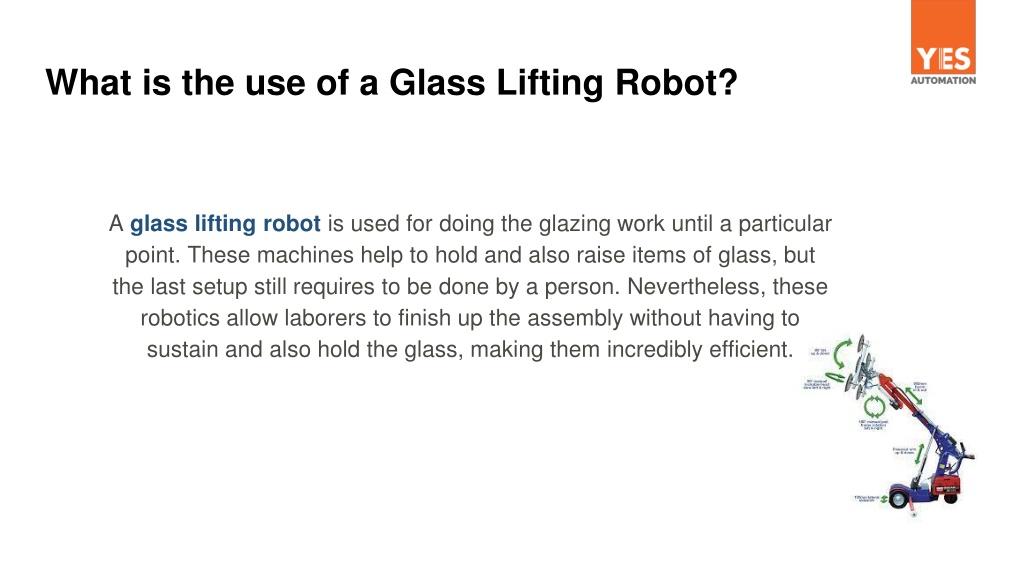Click the text 'incredibly efficient.'
The height and width of the screenshot is (576, 1024).
click(699, 349)
